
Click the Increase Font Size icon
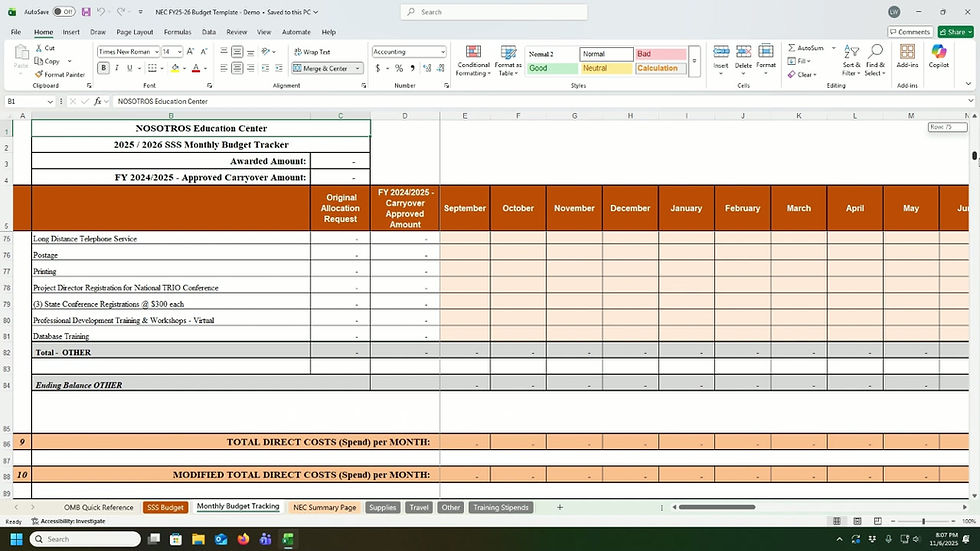click(190, 52)
